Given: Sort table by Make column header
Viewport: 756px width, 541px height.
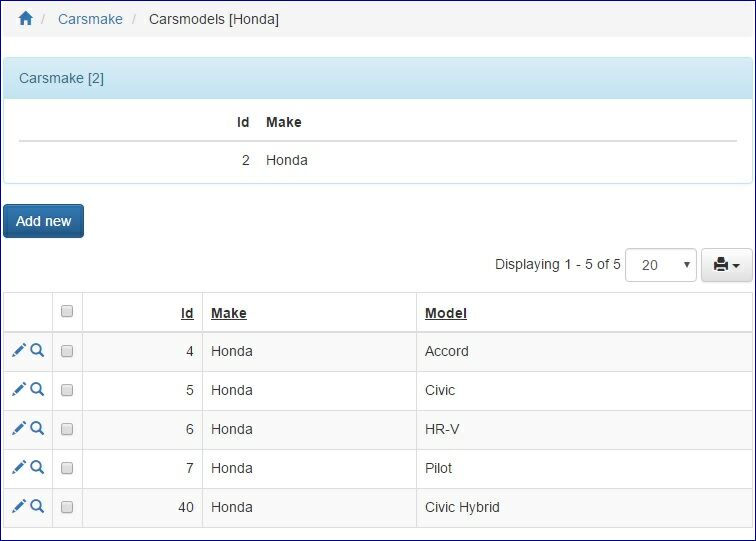Looking at the screenshot, I should pyautogui.click(x=229, y=313).
